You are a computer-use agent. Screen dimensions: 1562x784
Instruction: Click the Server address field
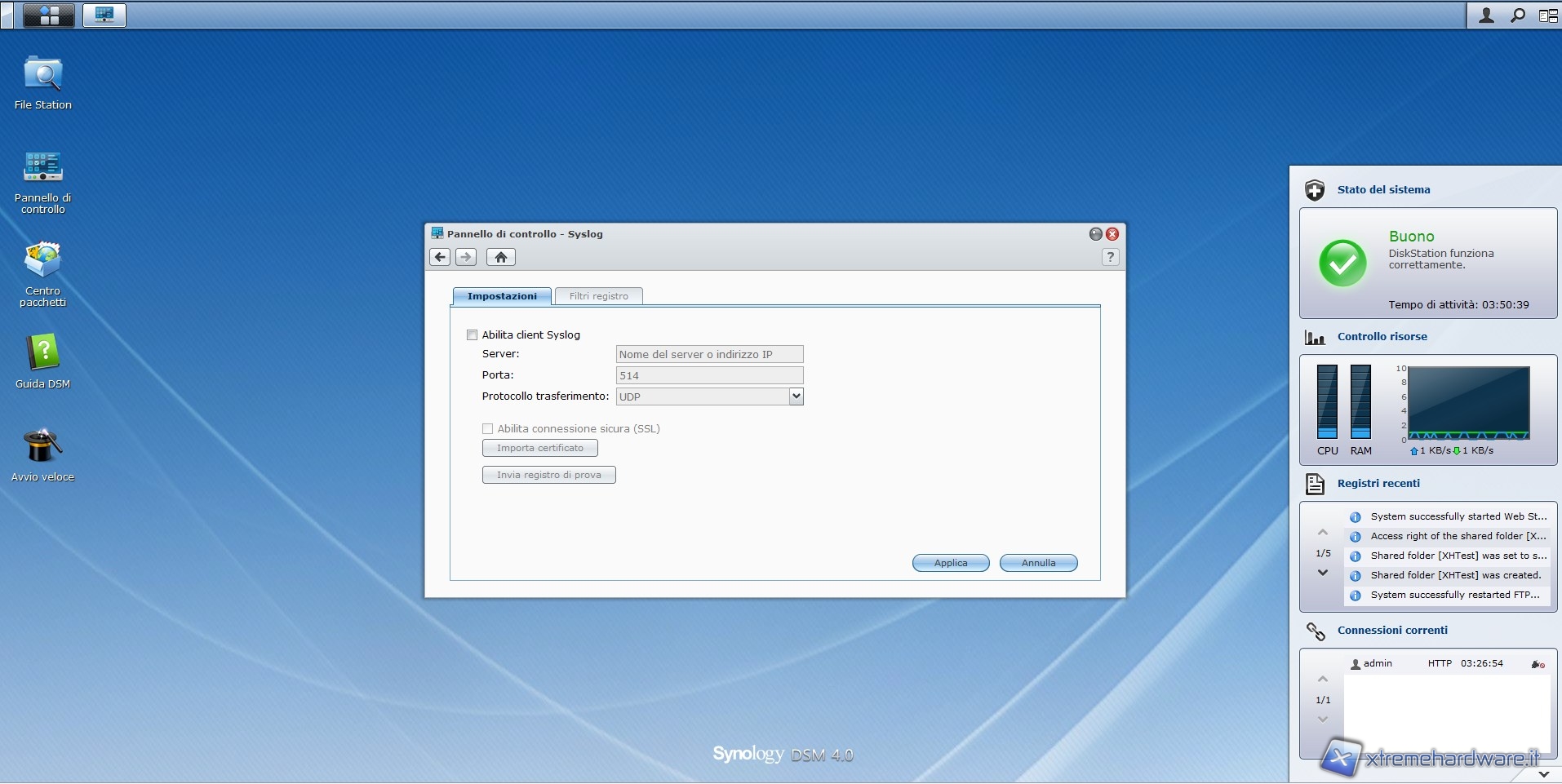coord(708,354)
